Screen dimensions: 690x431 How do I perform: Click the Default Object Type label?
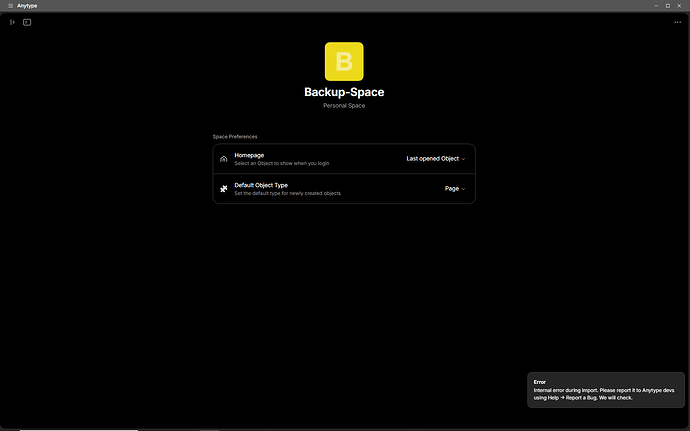261,185
